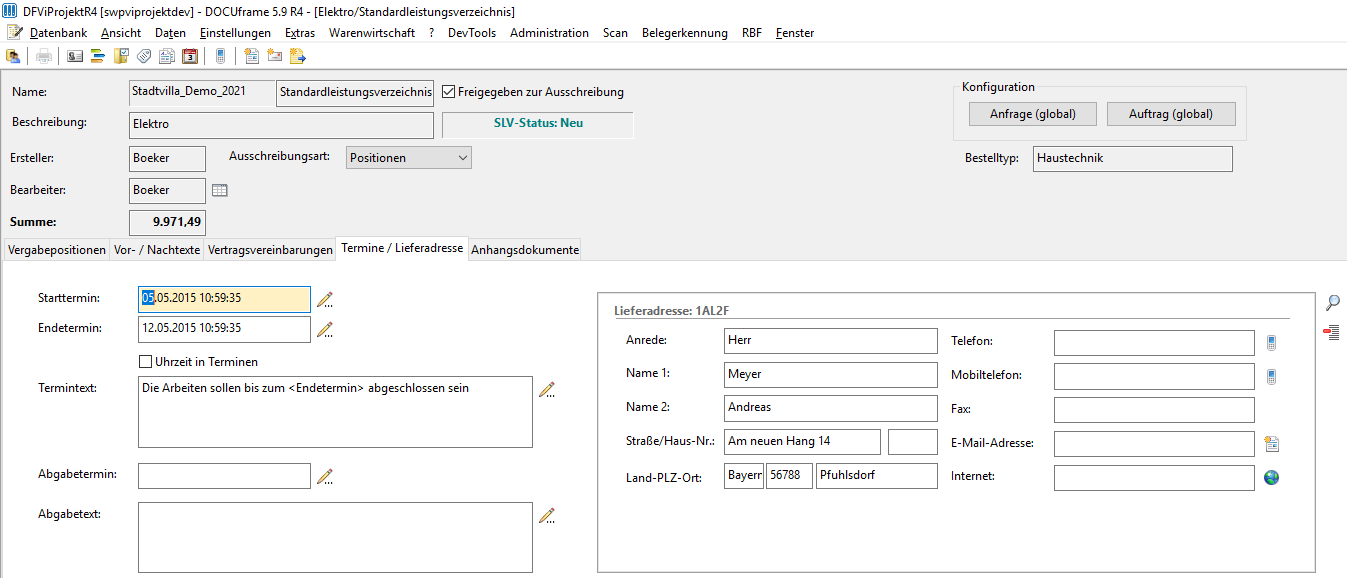Click the empty E-Mail-Adresse input field
1347x578 pixels.
(1154, 444)
